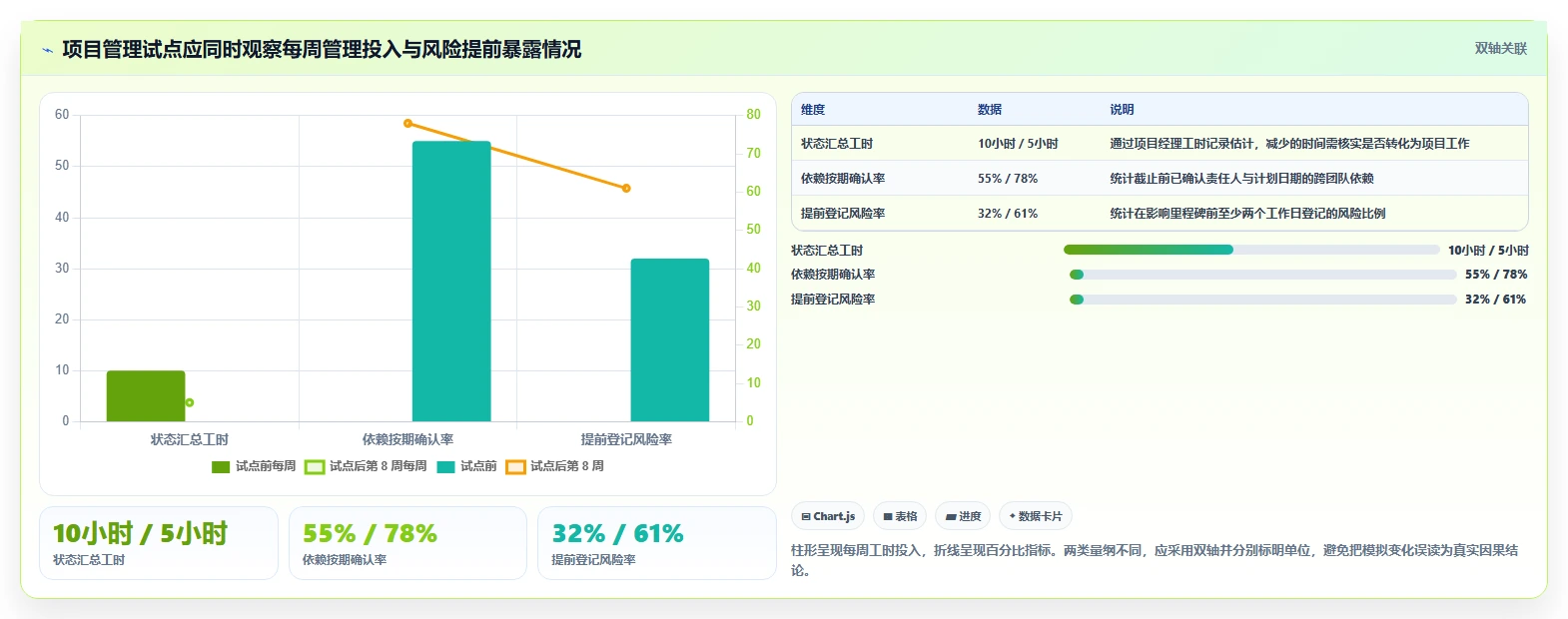This screenshot has height=619, width=1568.
Task: Click the lightning icon beside the panel title
Action: [47, 50]
